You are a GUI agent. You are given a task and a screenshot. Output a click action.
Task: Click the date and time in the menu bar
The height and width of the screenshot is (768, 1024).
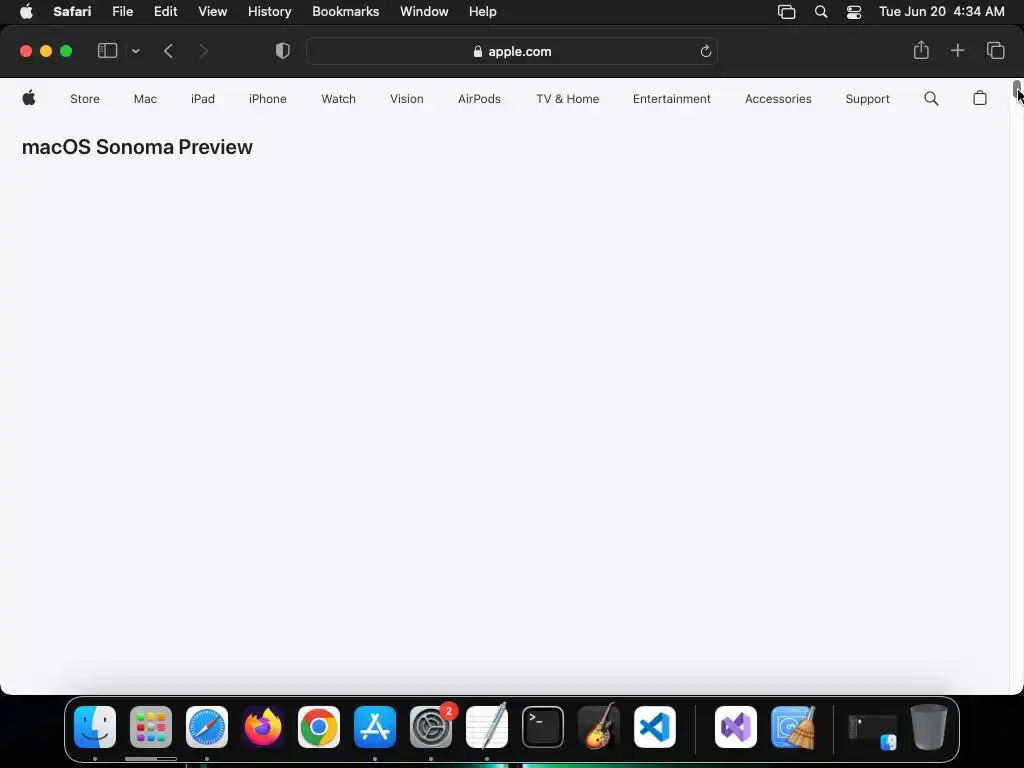[941, 12]
